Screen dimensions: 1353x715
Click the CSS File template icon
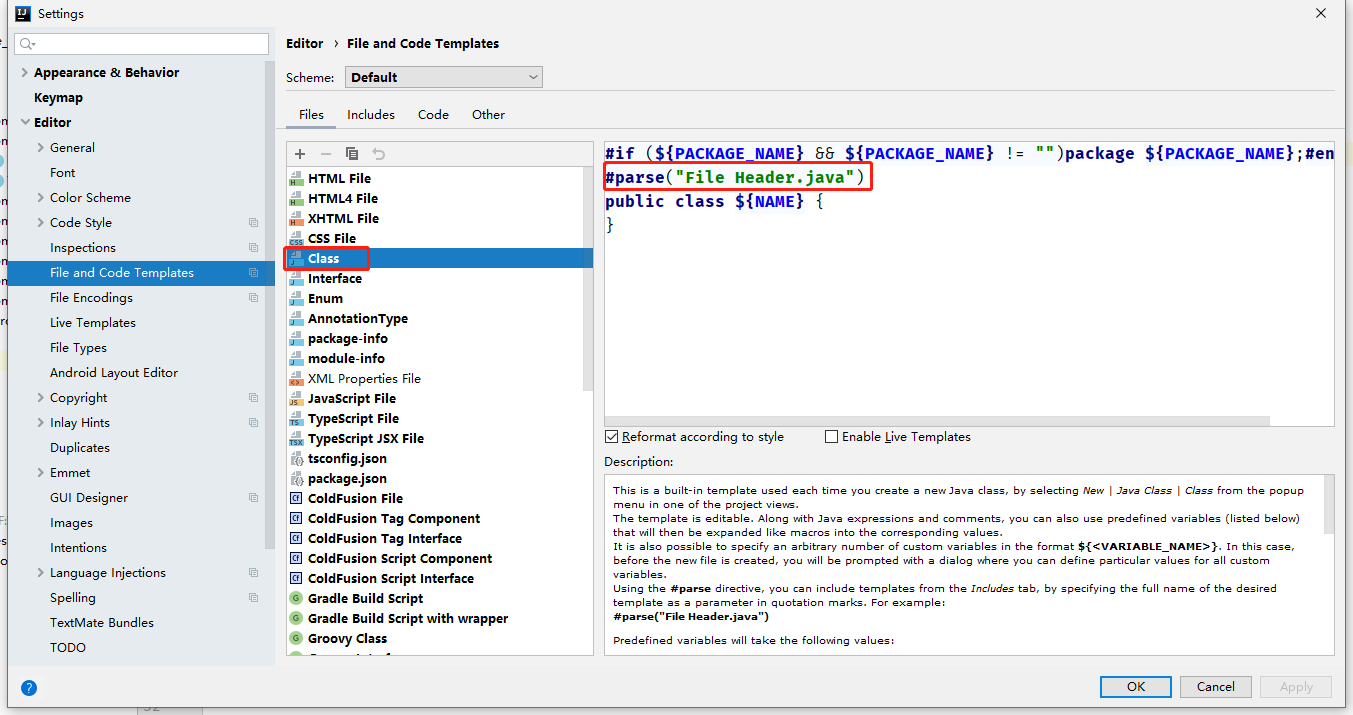point(296,239)
